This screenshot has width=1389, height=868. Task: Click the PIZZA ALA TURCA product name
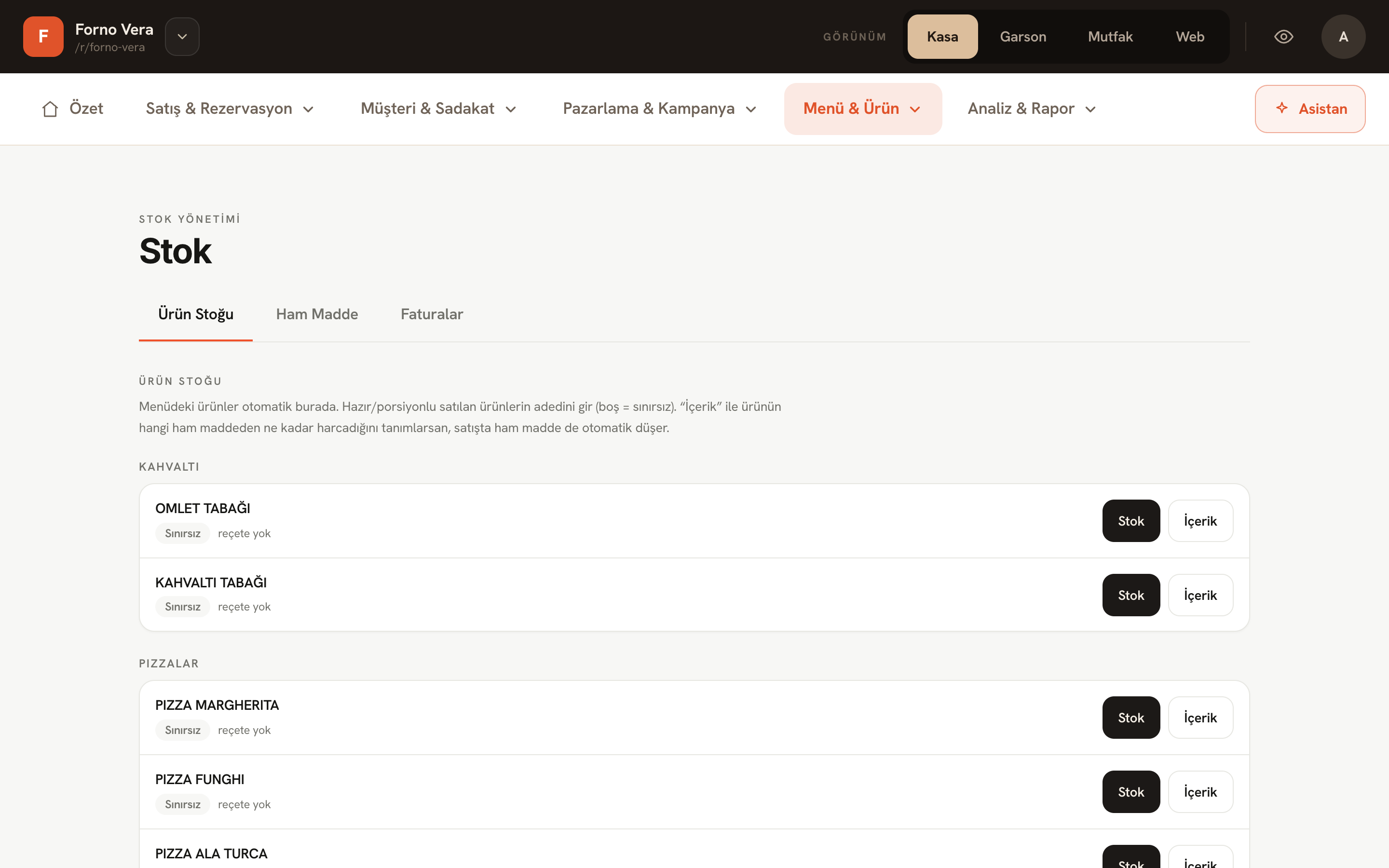point(211,854)
